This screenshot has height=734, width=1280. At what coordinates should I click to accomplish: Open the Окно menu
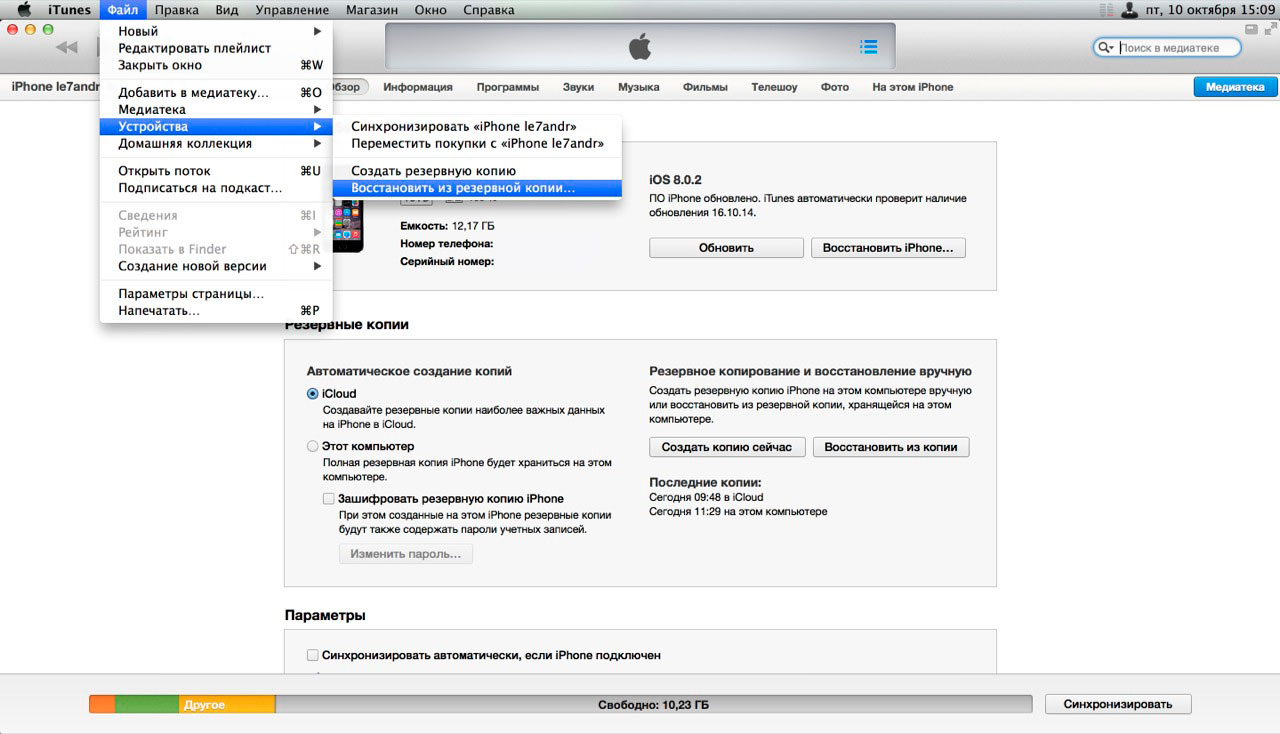click(430, 10)
